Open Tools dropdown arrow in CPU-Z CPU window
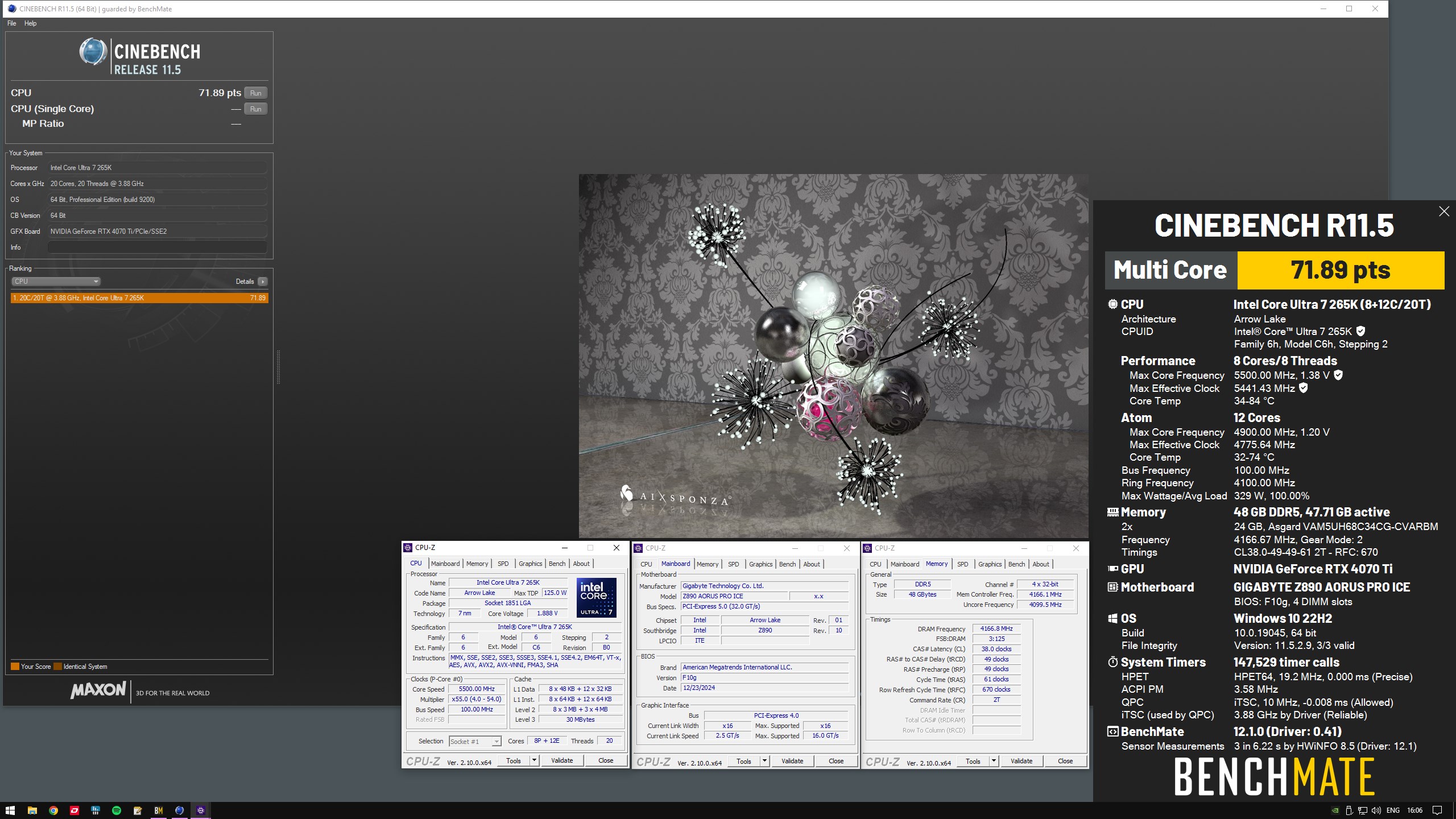Screen dimensions: 1456x819 click(x=534, y=760)
